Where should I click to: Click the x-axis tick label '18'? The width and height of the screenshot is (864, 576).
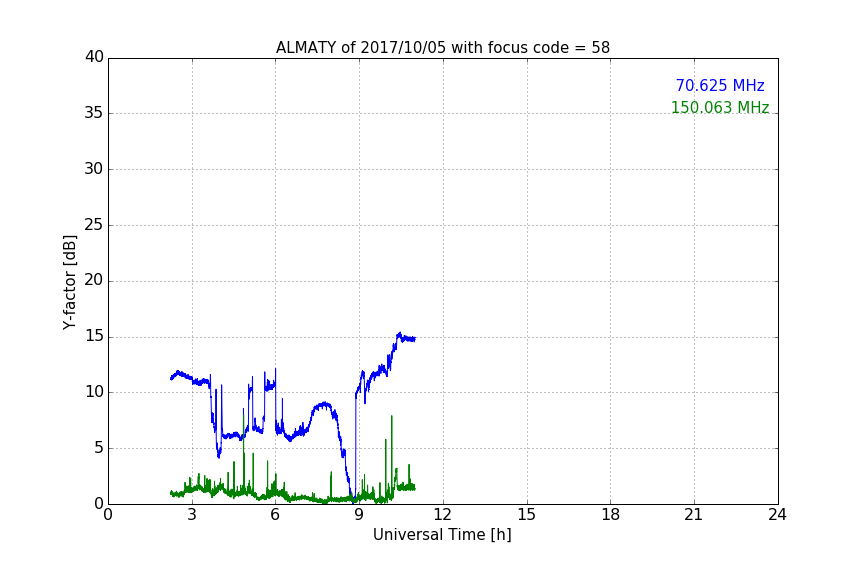(611, 515)
